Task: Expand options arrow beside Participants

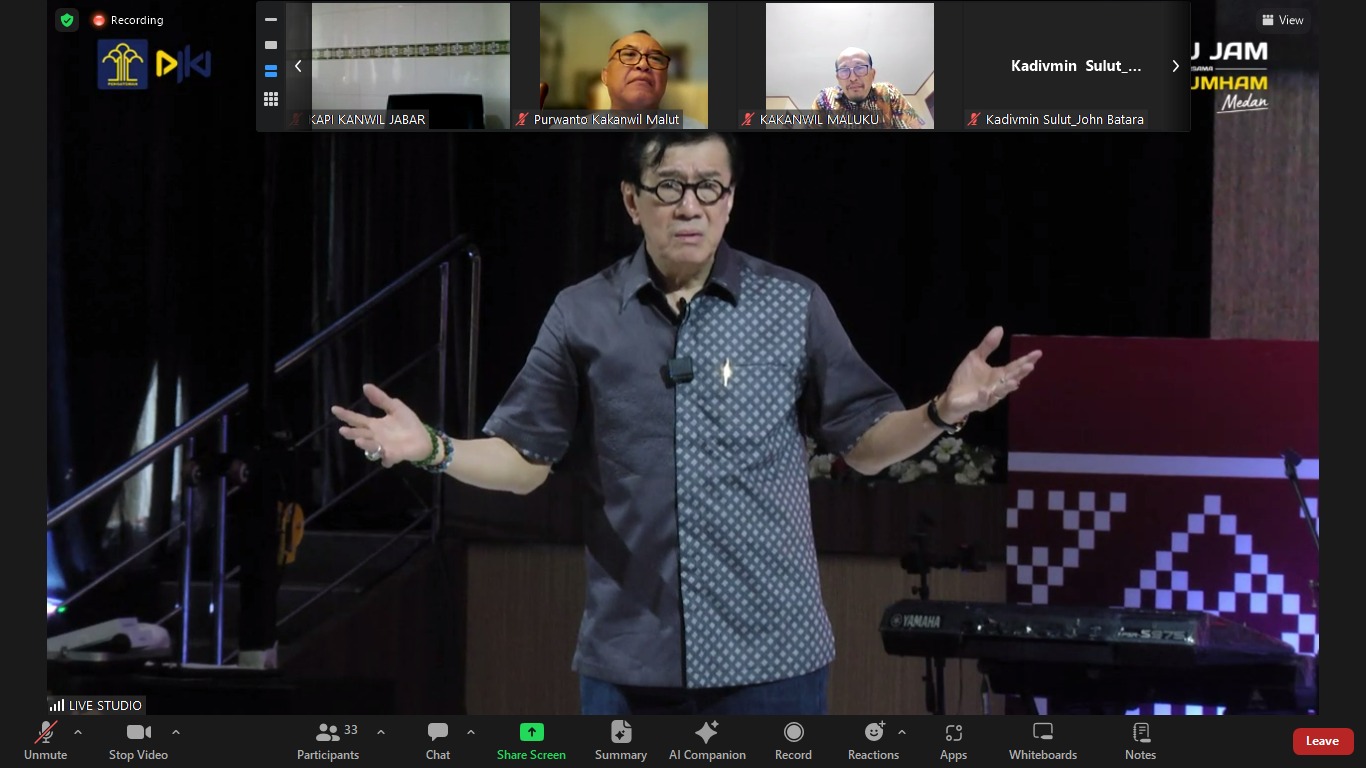Action: [381, 732]
